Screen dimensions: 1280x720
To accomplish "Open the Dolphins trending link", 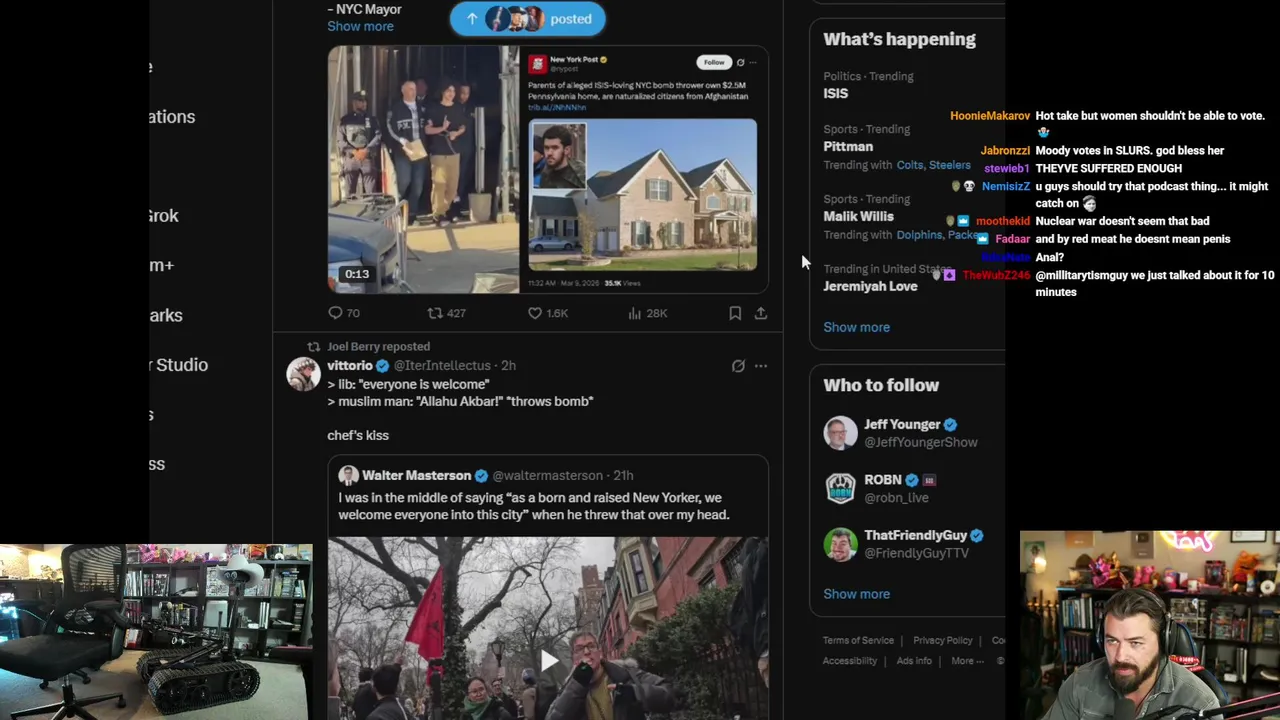I will click(919, 235).
